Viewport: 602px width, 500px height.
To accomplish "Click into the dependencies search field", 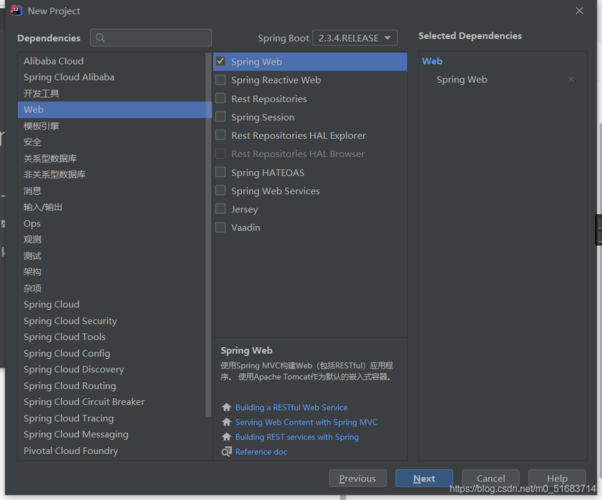I will click(x=155, y=38).
